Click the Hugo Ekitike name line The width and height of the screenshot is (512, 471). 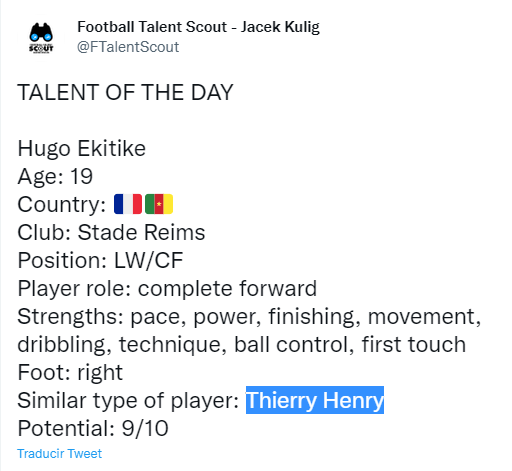coord(82,148)
